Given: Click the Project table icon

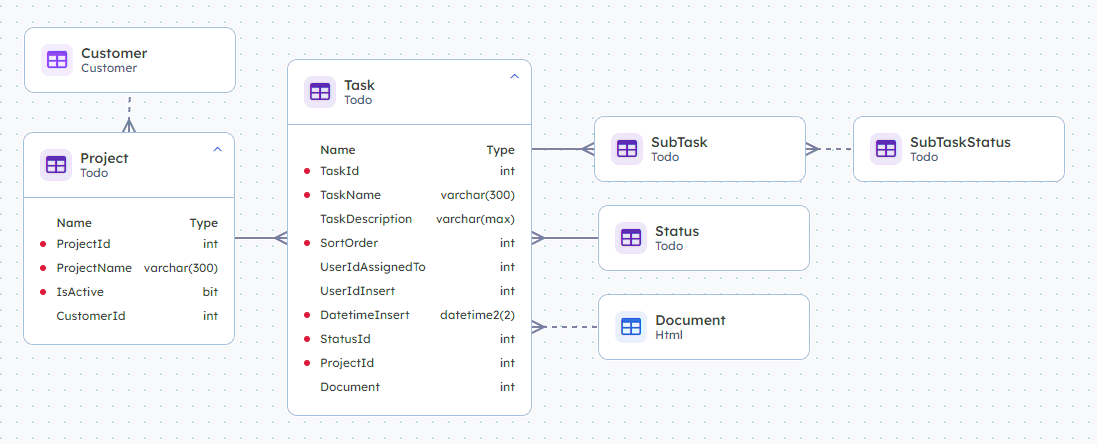Looking at the screenshot, I should pos(56,165).
